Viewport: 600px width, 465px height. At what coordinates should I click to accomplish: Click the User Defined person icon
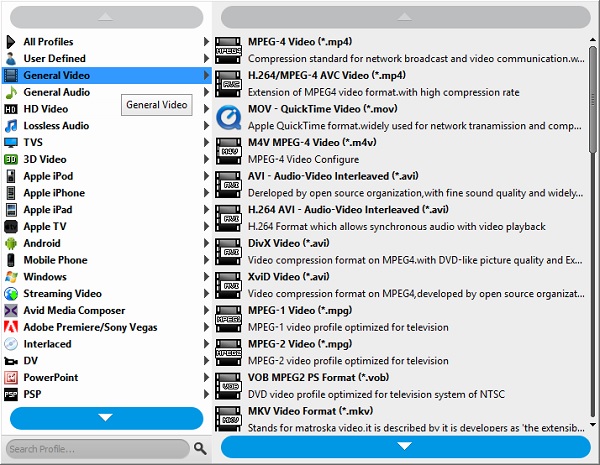click(x=11, y=59)
